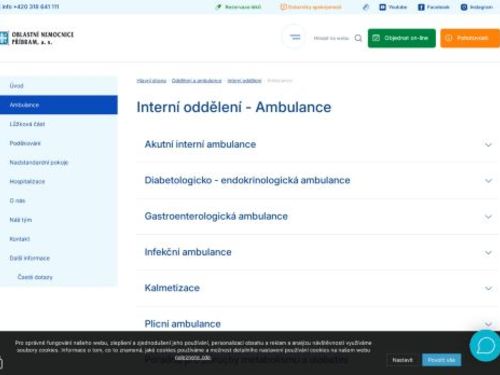Expand Kalmetizace chevron
This screenshot has height=375, width=500.
coord(488,288)
